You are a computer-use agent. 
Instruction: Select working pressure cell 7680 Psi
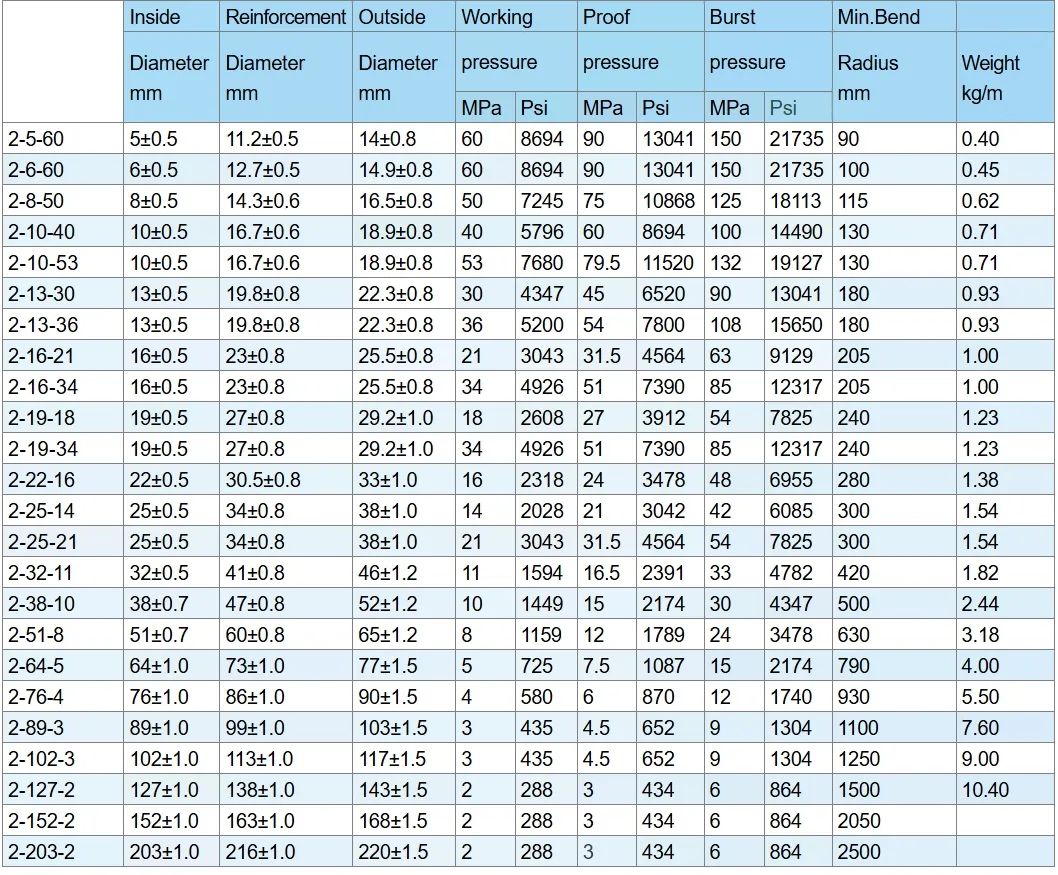(x=542, y=263)
